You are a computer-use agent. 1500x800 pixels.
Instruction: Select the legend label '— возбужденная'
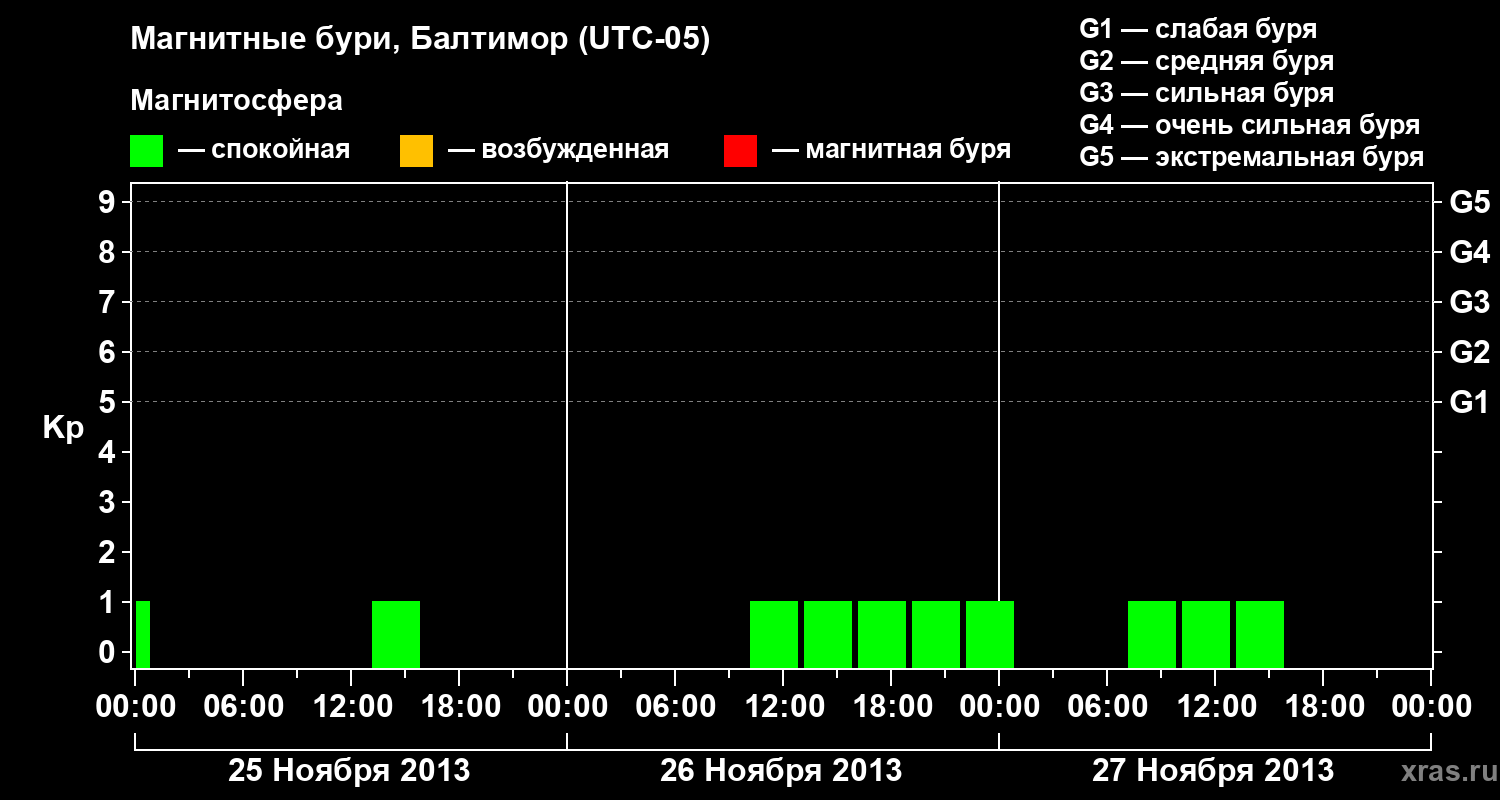pos(558,150)
